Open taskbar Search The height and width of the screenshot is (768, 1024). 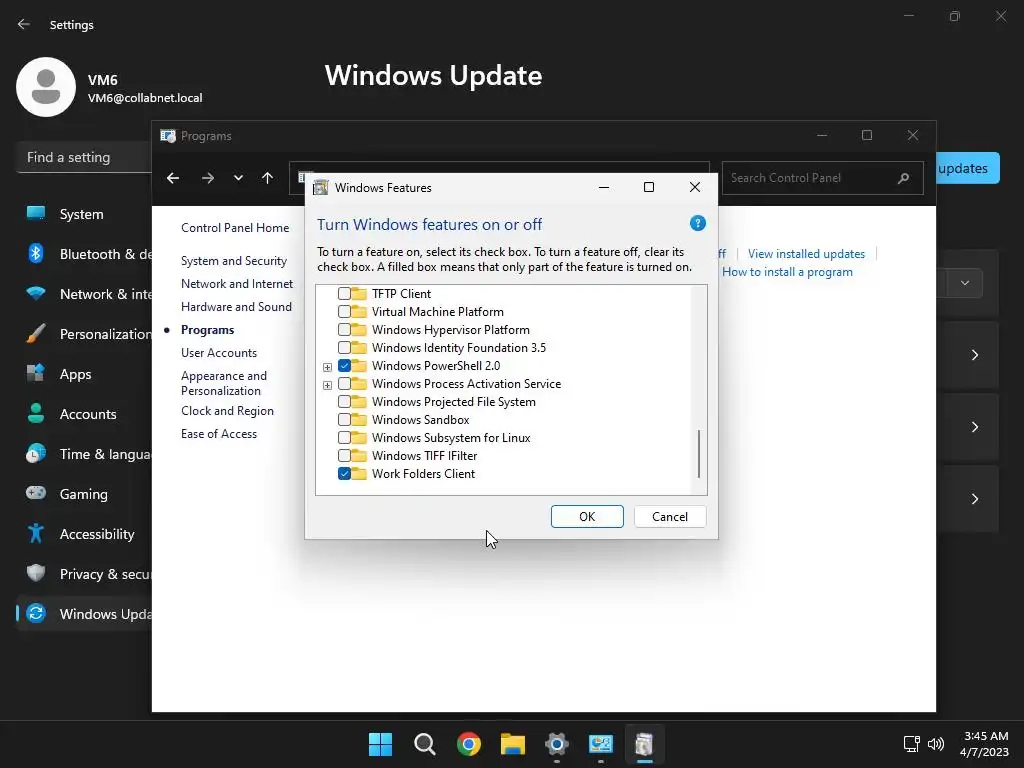(x=424, y=744)
